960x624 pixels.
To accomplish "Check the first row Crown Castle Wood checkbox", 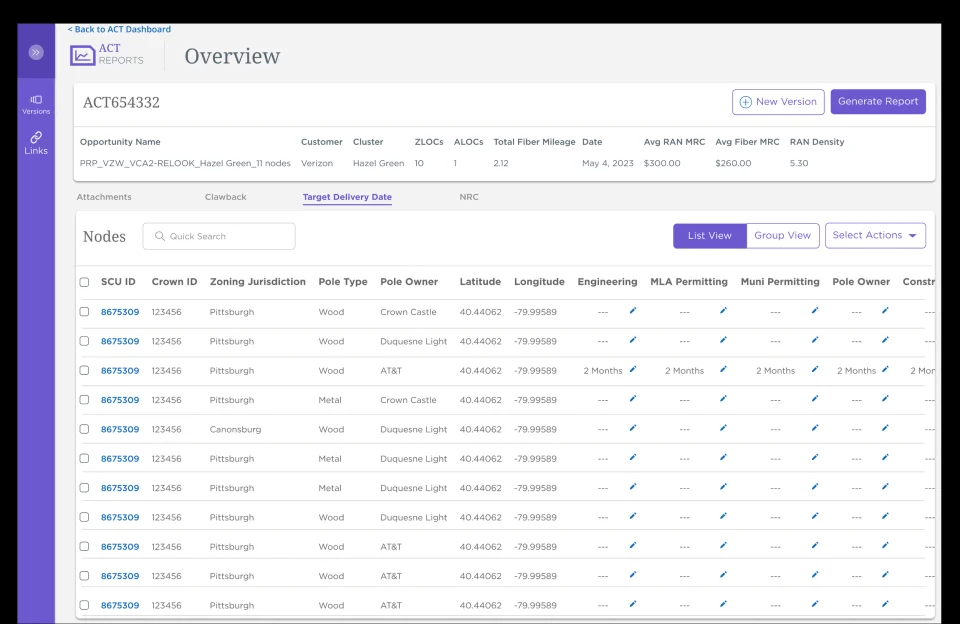I will (x=84, y=312).
